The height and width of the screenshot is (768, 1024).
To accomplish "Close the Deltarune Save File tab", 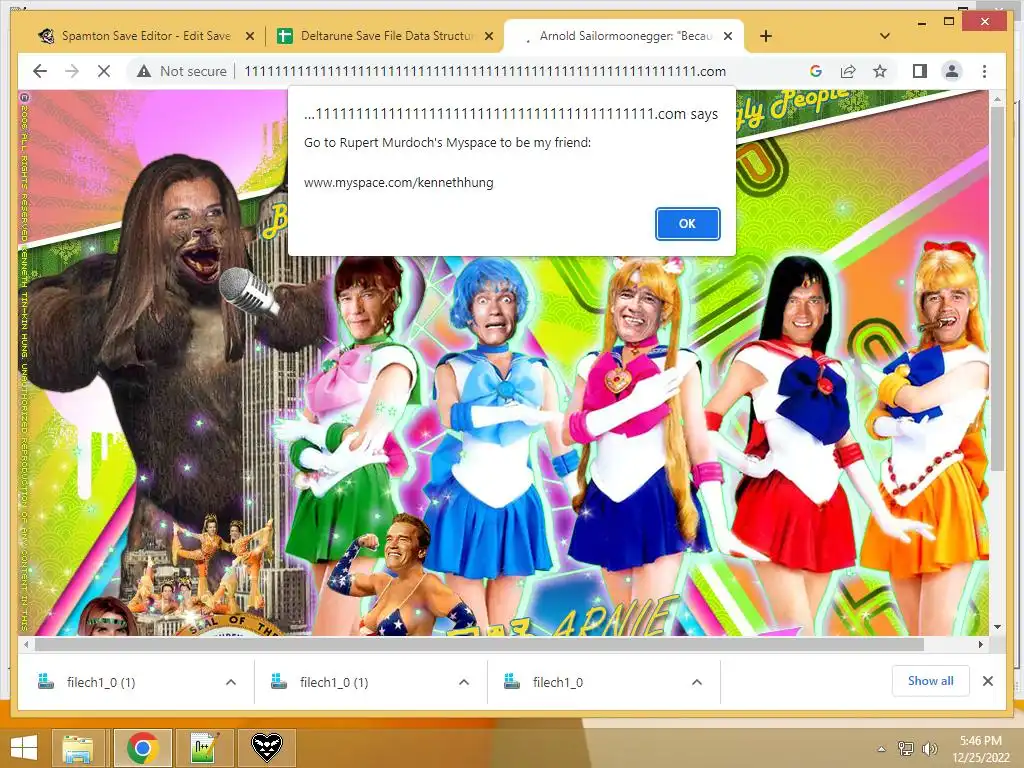I will click(488, 37).
